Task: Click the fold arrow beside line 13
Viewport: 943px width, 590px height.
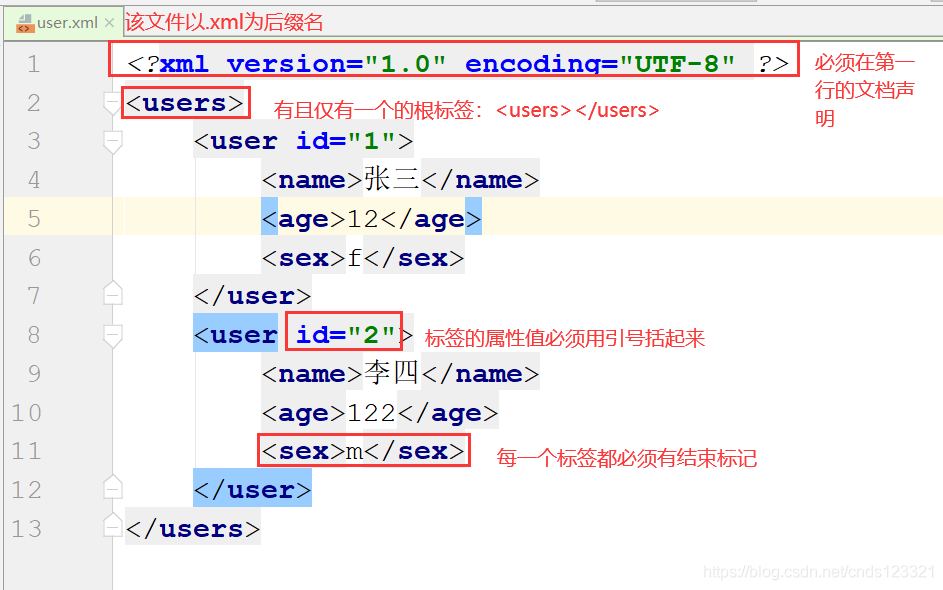Action: tap(112, 528)
